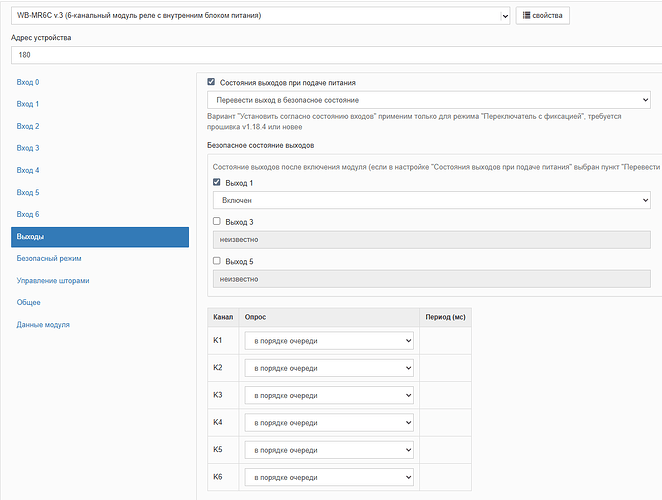Open the Данные модуля section
This screenshot has width=662, height=500.
[43, 325]
